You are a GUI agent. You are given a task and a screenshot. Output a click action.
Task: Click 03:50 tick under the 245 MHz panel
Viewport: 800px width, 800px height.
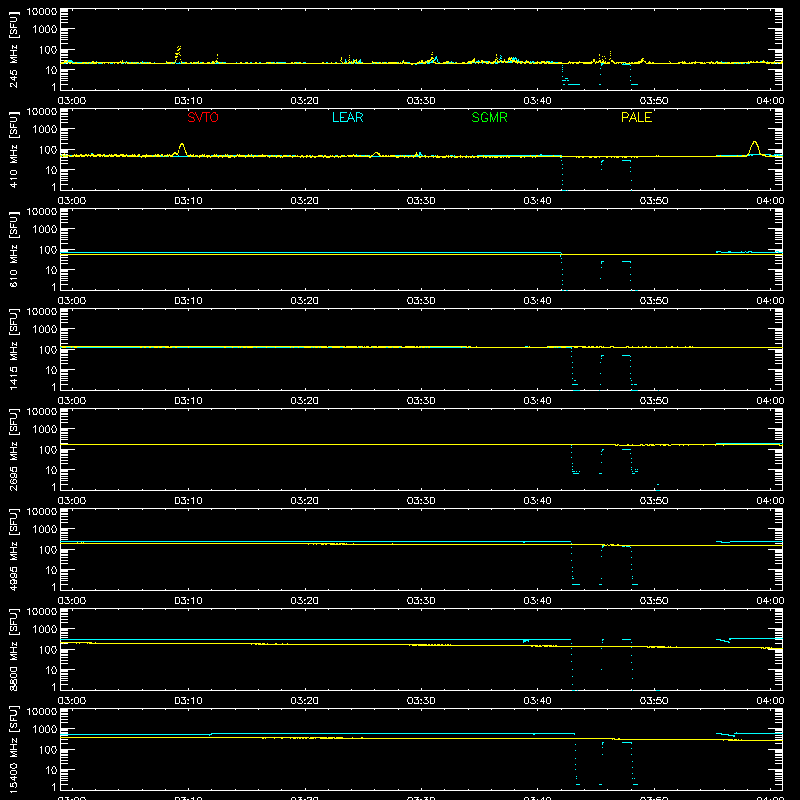[654, 101]
